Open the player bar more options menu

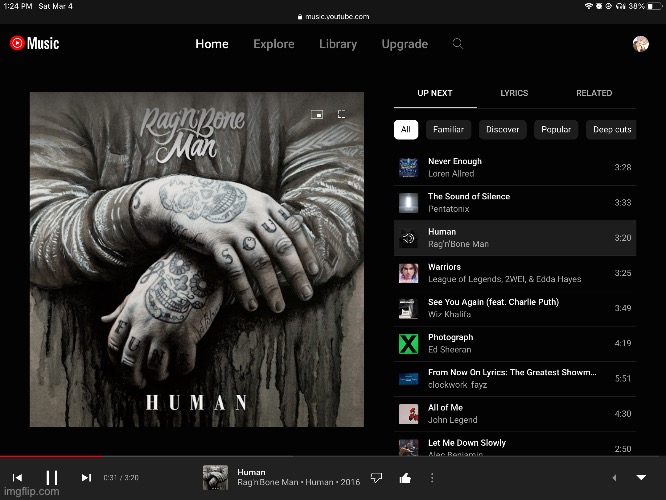pyautogui.click(x=432, y=478)
